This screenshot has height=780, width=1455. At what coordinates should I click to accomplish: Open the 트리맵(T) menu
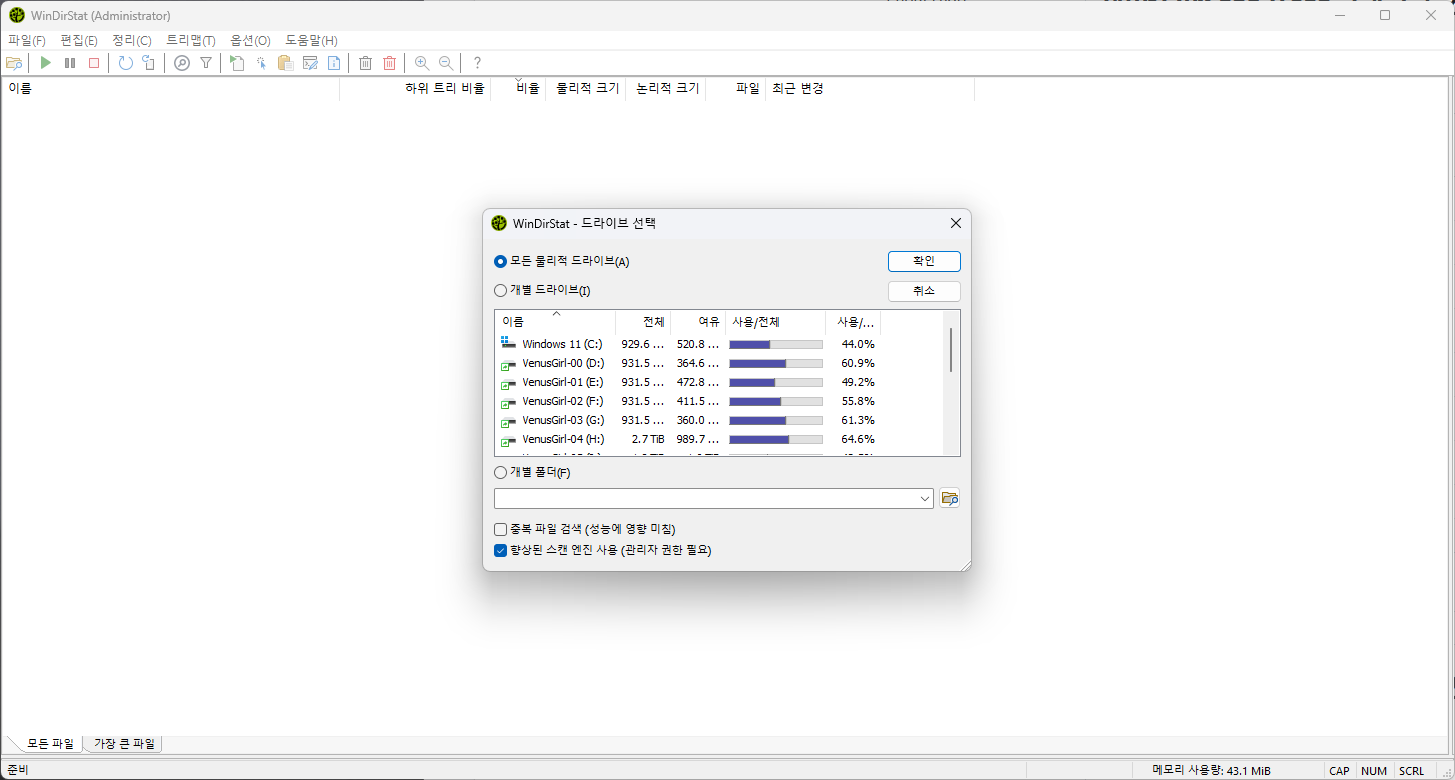(191, 40)
